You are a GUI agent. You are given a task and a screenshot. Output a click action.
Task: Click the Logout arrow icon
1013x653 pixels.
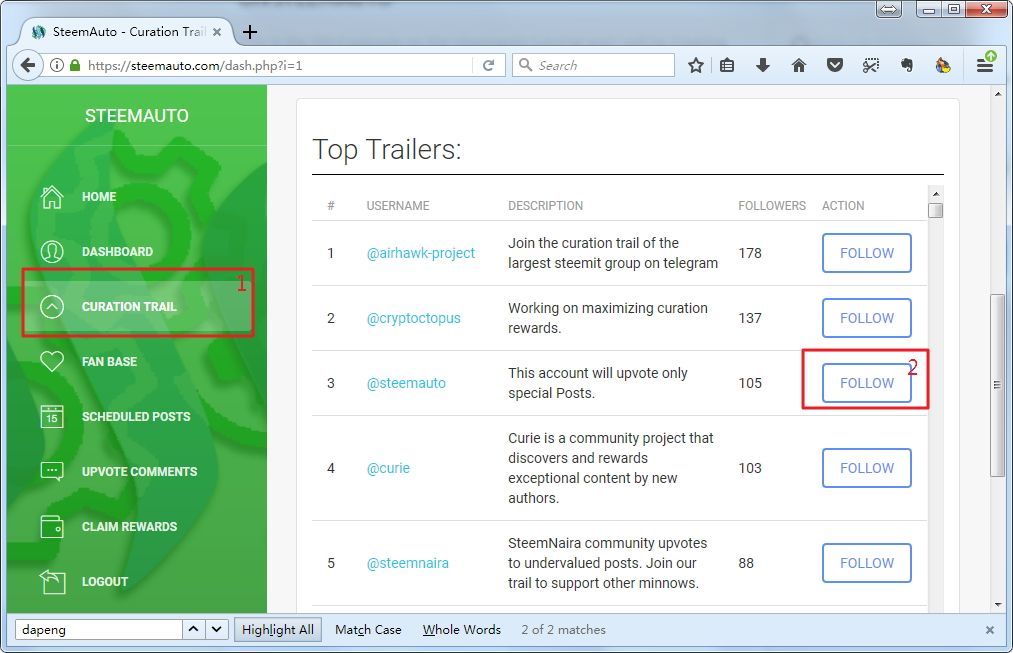pos(52,581)
